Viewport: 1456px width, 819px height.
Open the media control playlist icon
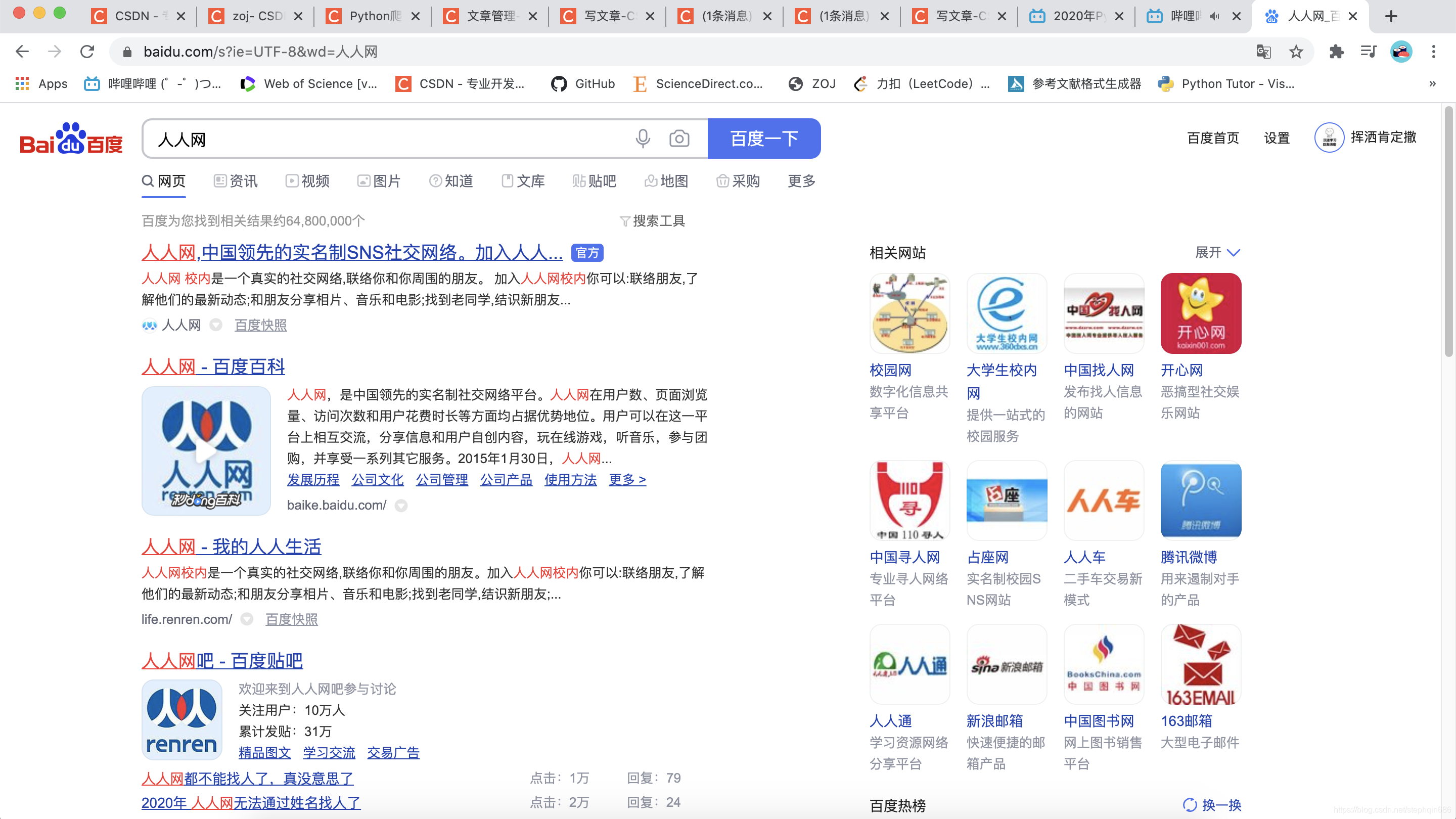(1369, 52)
